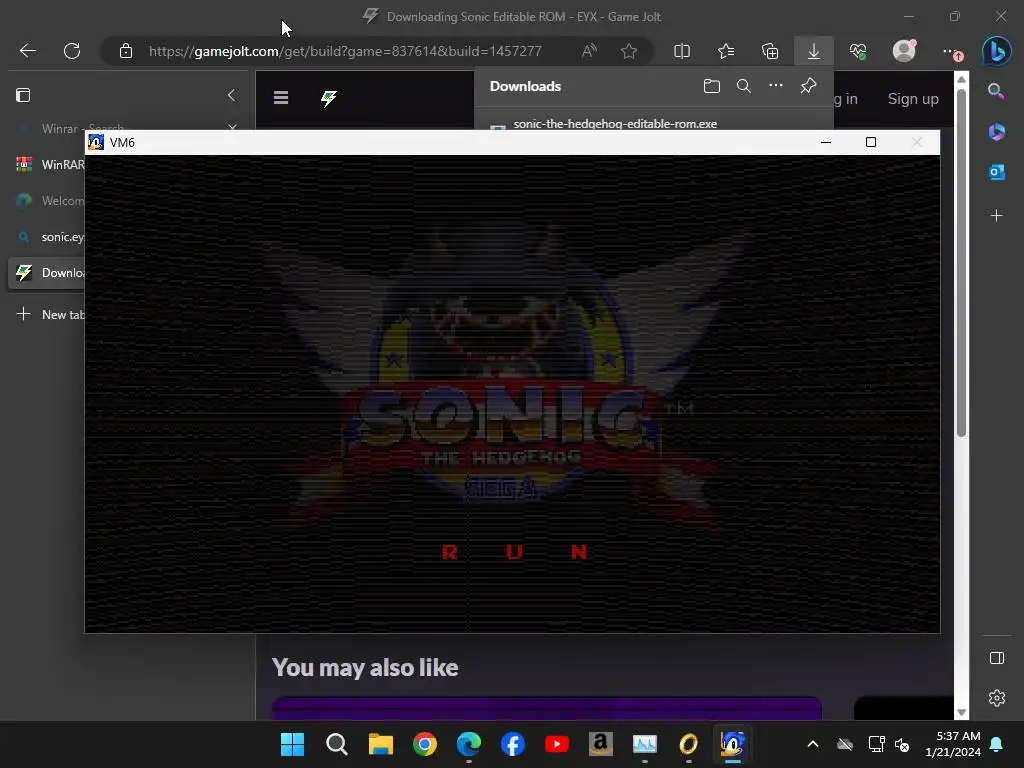This screenshot has width=1024, height=768.
Task: Open Read aloud in address bar
Action: coord(589,51)
